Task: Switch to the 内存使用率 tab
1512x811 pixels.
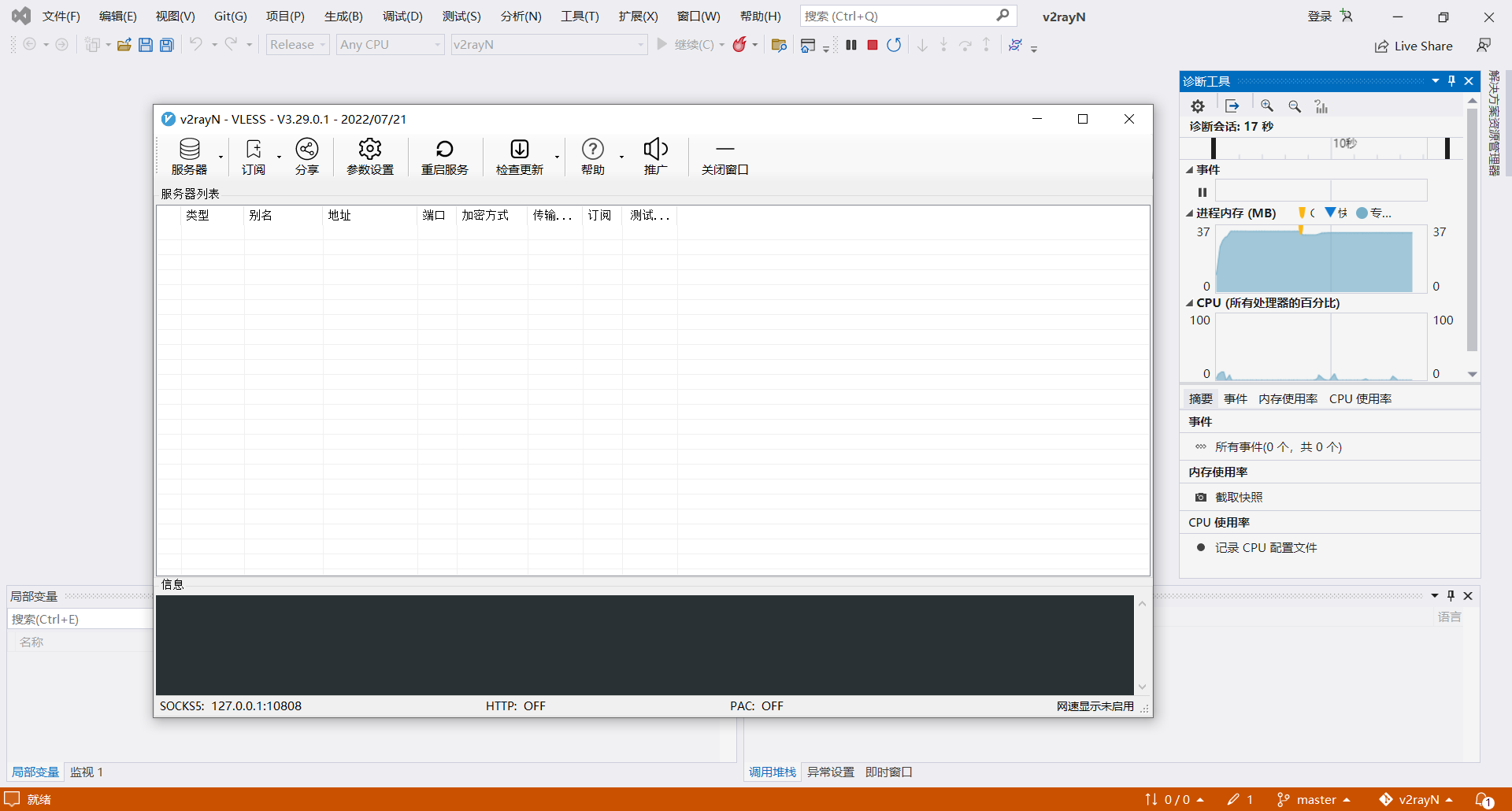Action: [1288, 399]
